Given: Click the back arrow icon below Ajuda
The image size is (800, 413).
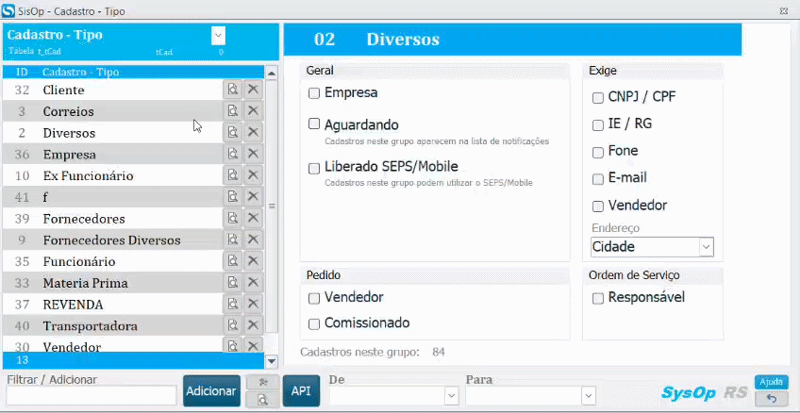Looking at the screenshot, I should point(771,399).
